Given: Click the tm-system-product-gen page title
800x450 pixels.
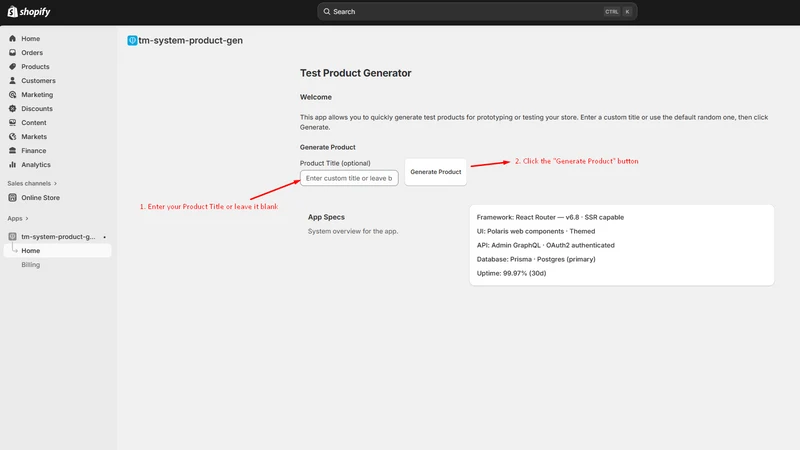Looking at the screenshot, I should click(190, 40).
